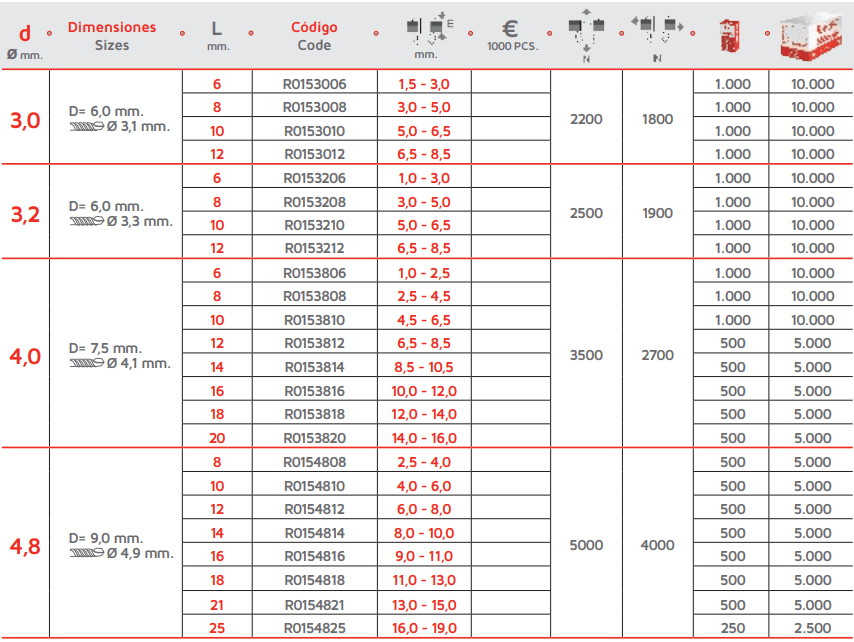Click the 5000 tensile strength value
This screenshot has width=854, height=642.
pos(586,545)
